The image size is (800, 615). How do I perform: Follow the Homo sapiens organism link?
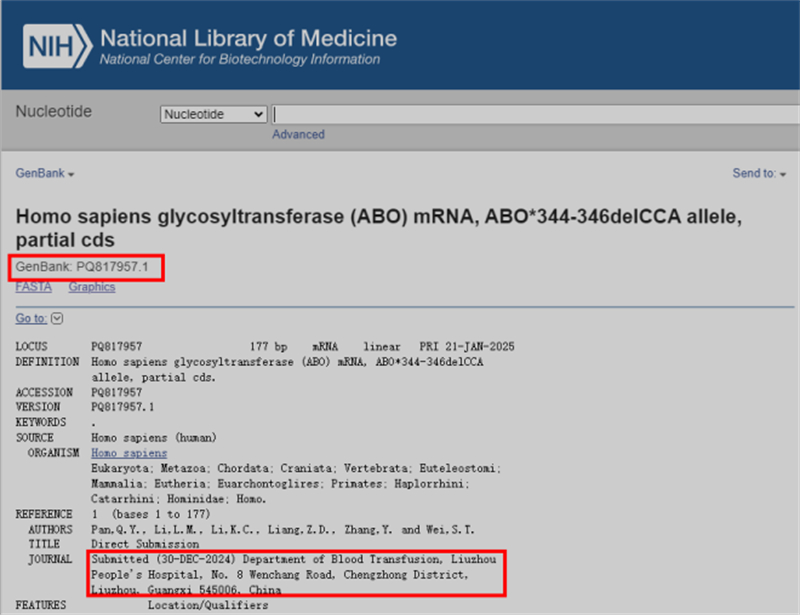click(x=129, y=453)
